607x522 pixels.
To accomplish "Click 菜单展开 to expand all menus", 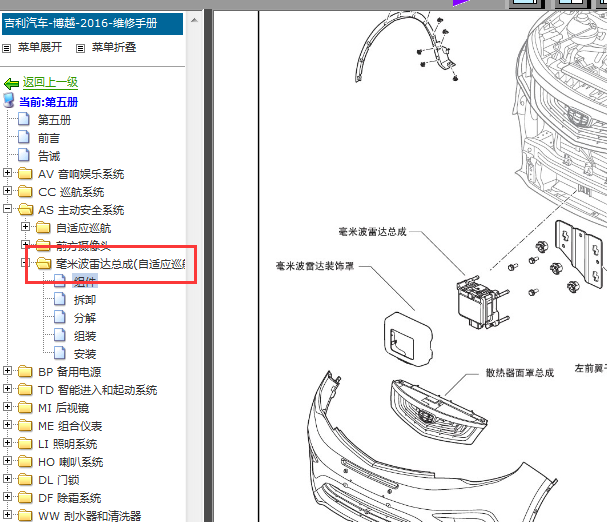I will (40, 47).
